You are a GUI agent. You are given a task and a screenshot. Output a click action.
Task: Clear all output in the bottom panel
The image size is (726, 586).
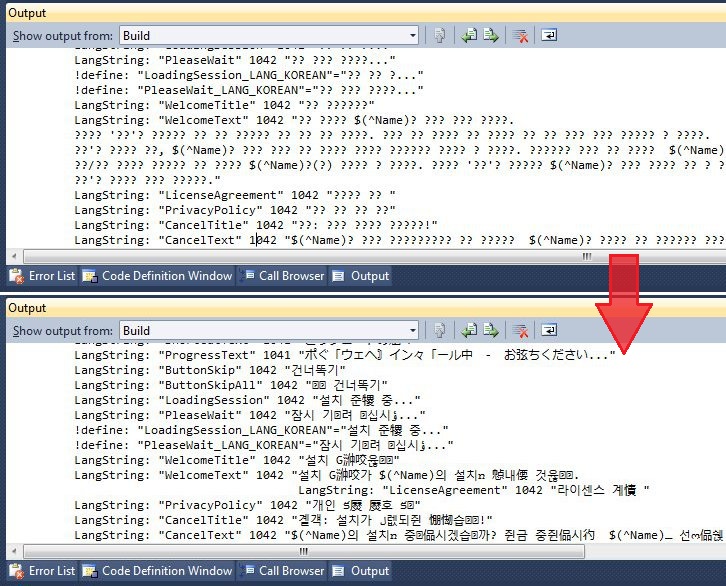(x=520, y=330)
